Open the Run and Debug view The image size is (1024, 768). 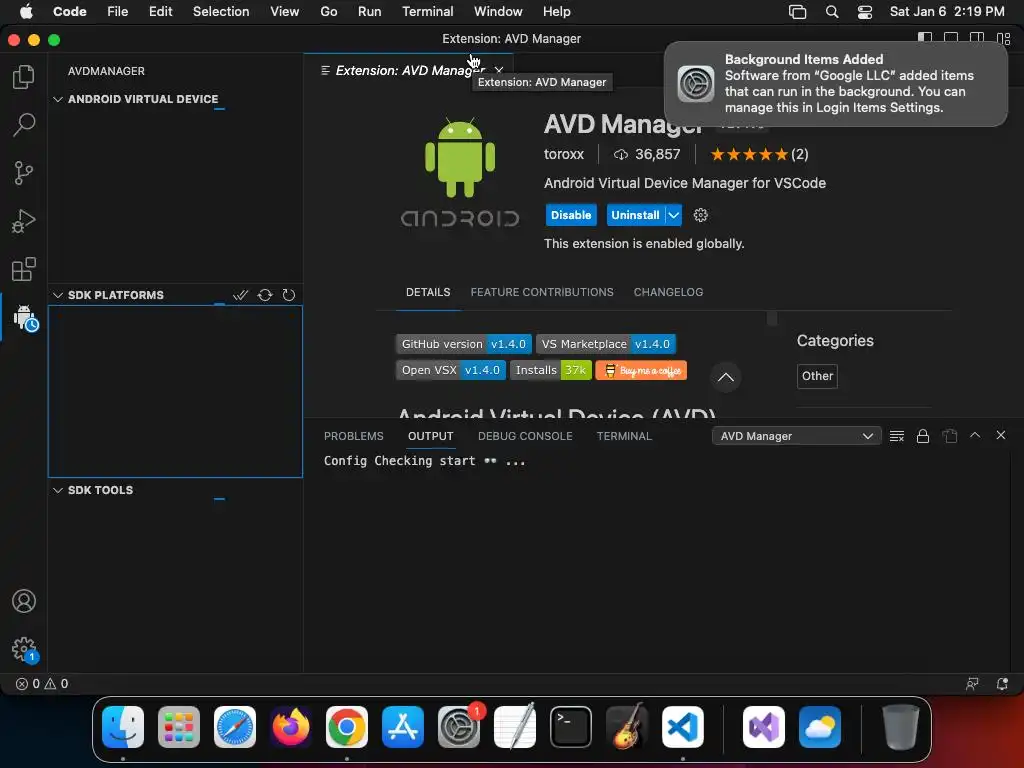24,221
